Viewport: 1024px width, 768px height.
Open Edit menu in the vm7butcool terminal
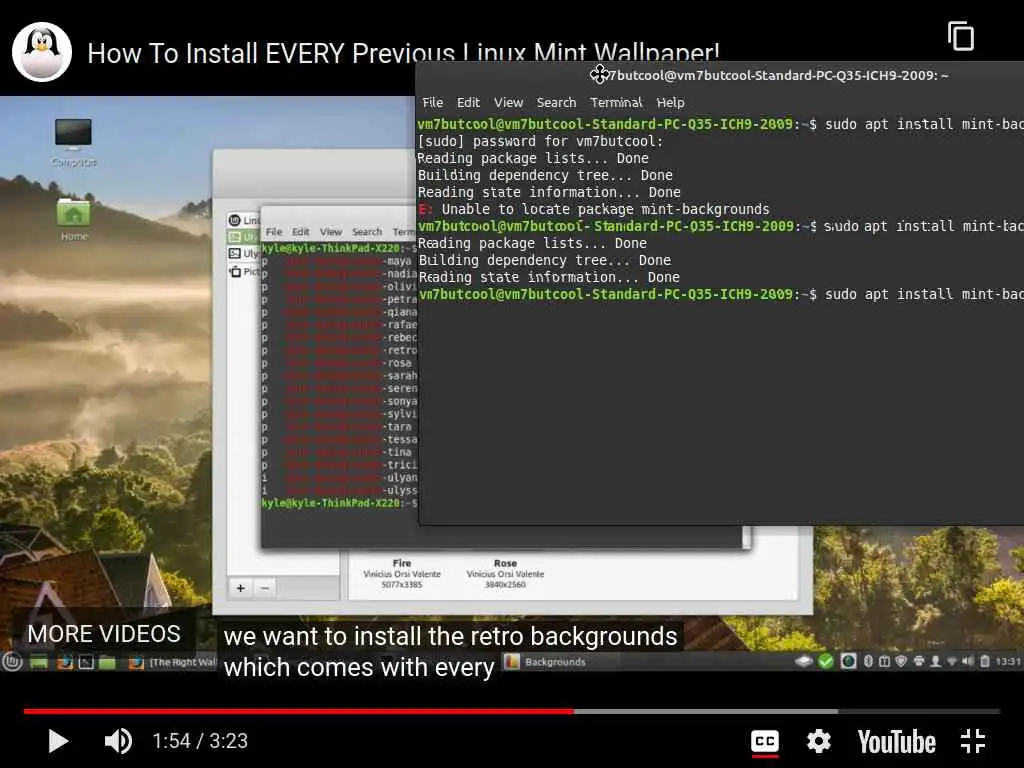point(468,103)
